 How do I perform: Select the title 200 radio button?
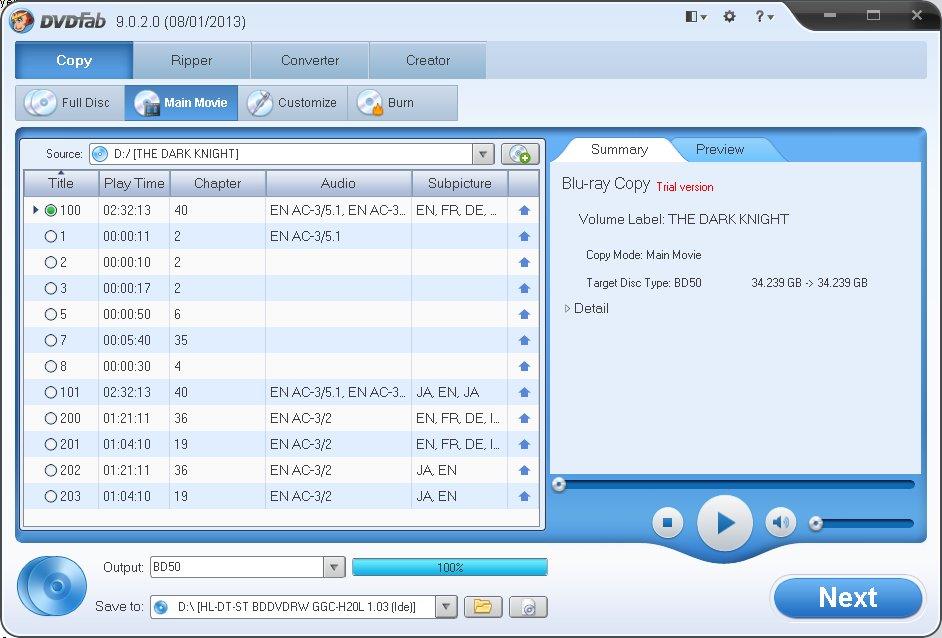pos(51,418)
